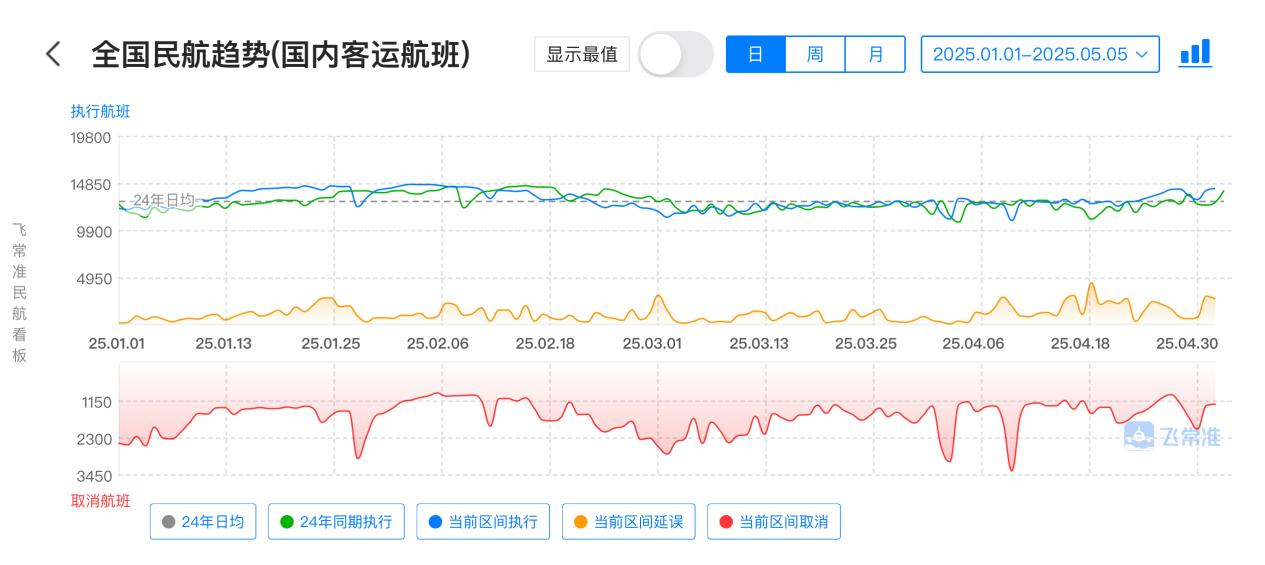Toggle the 显示最值 switch

point(675,54)
